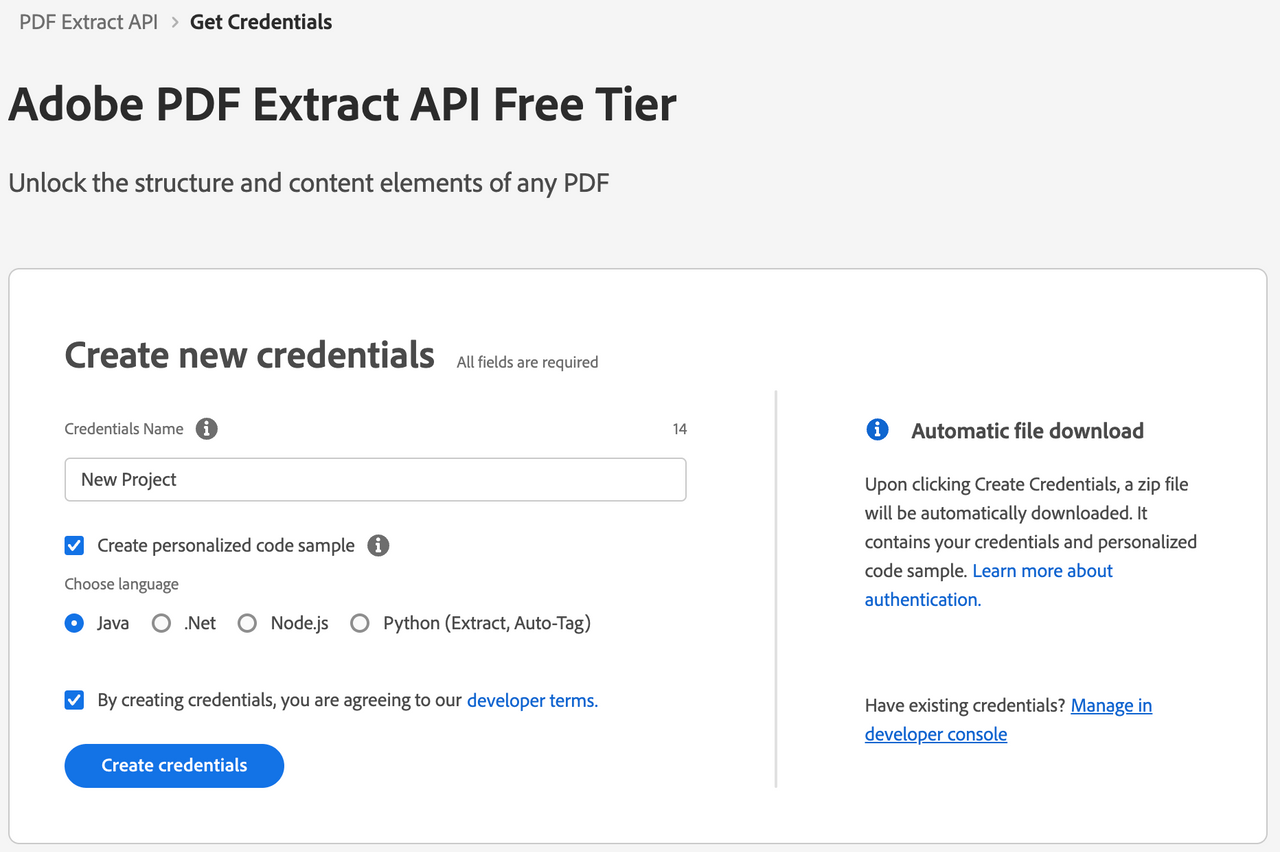Go to PDF Extract API breadcrumb
Image resolution: width=1280 pixels, height=852 pixels.
(x=88, y=22)
